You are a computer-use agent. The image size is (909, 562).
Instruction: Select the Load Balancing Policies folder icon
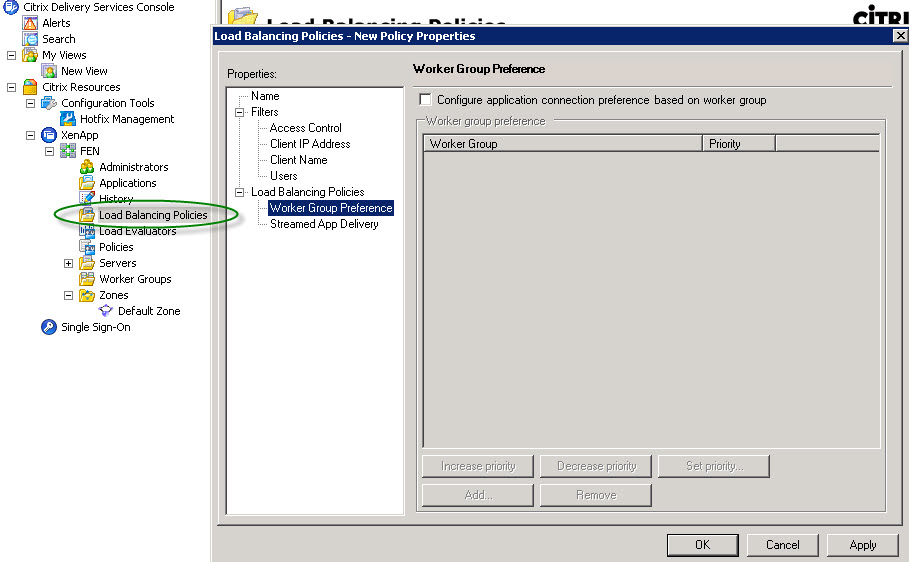tap(87, 215)
